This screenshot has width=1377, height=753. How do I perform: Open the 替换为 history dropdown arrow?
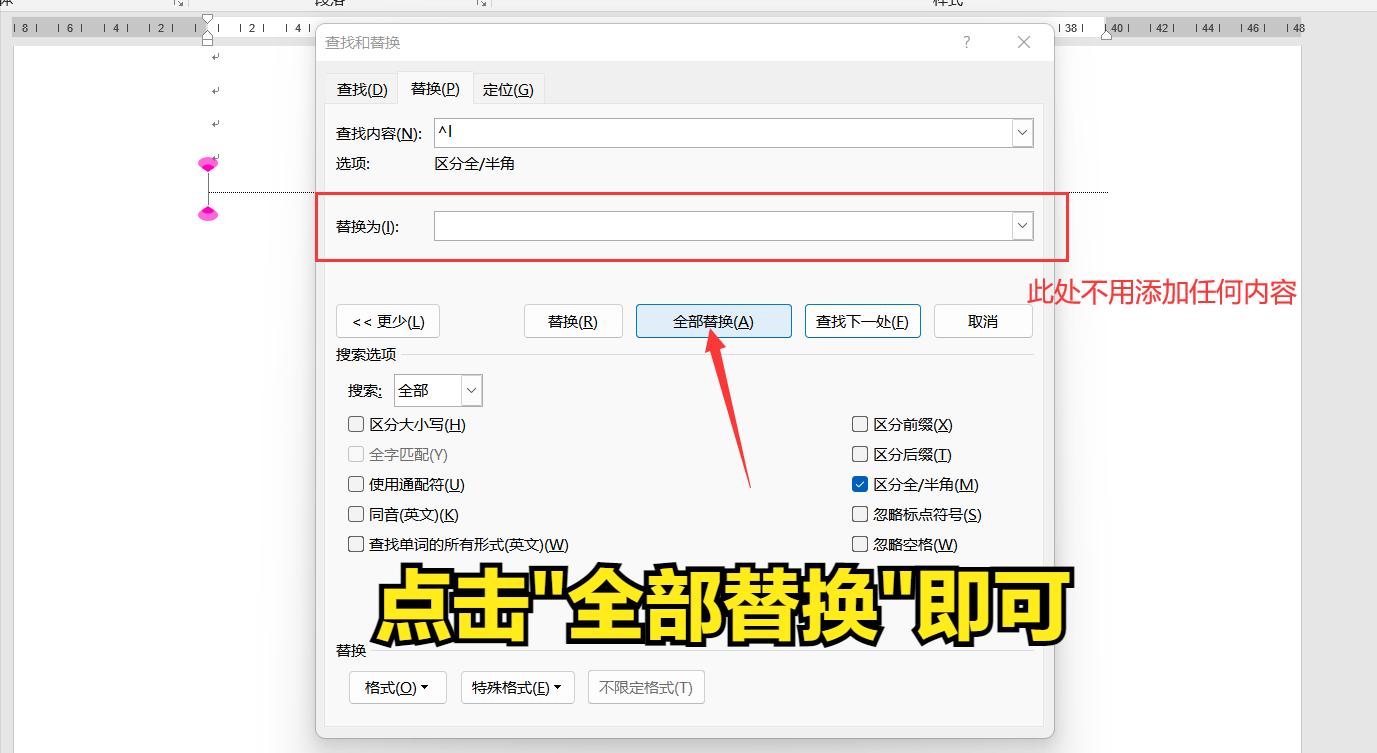(1022, 225)
